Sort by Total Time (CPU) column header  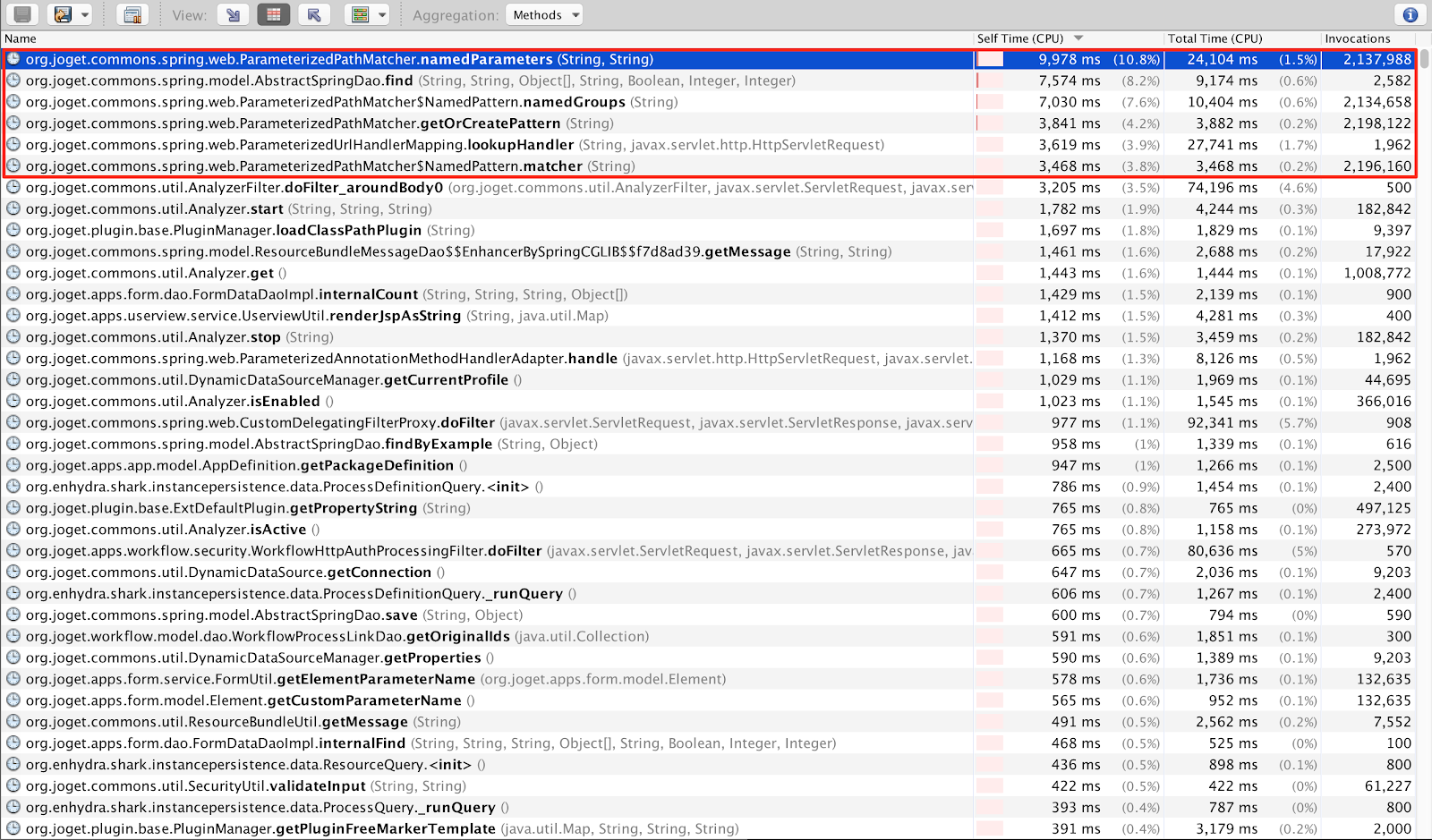point(1215,38)
